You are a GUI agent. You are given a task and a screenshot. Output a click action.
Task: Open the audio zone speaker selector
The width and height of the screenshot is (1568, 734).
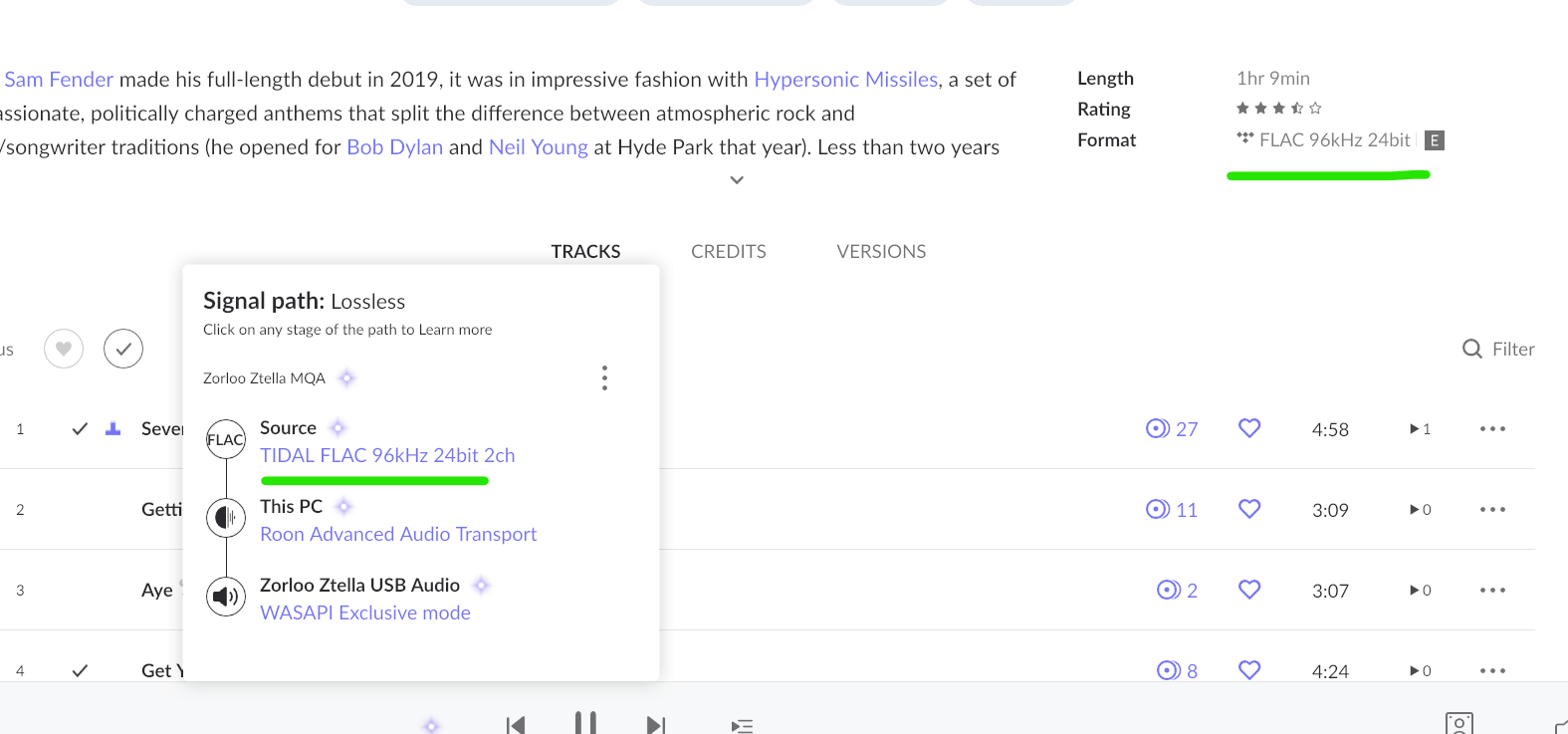(x=1459, y=724)
